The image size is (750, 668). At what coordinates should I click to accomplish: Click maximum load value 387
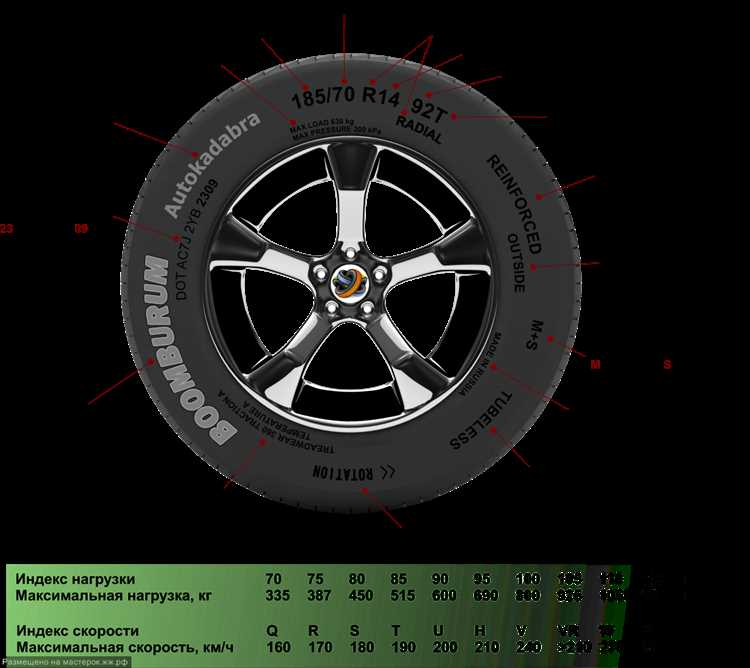tap(320, 595)
